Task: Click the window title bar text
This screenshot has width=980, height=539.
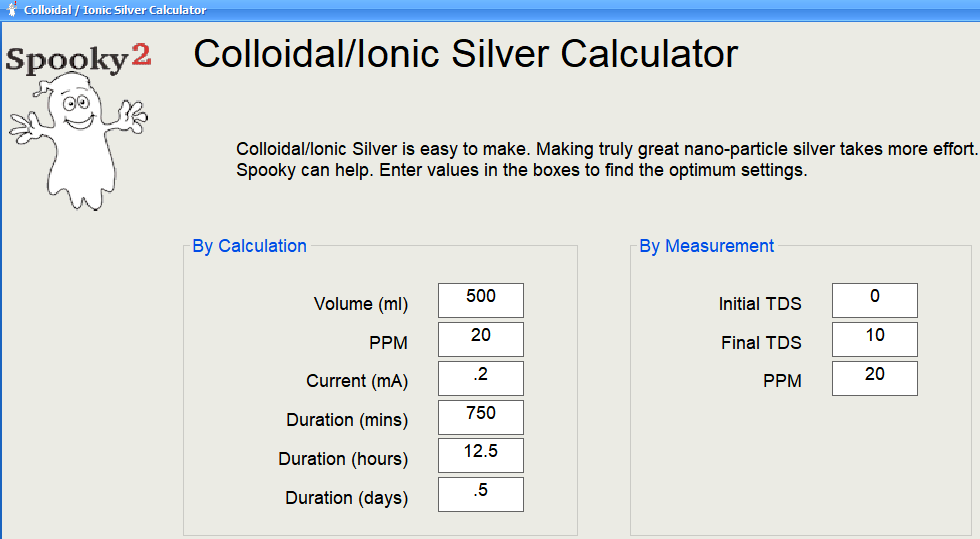Action: point(115,10)
